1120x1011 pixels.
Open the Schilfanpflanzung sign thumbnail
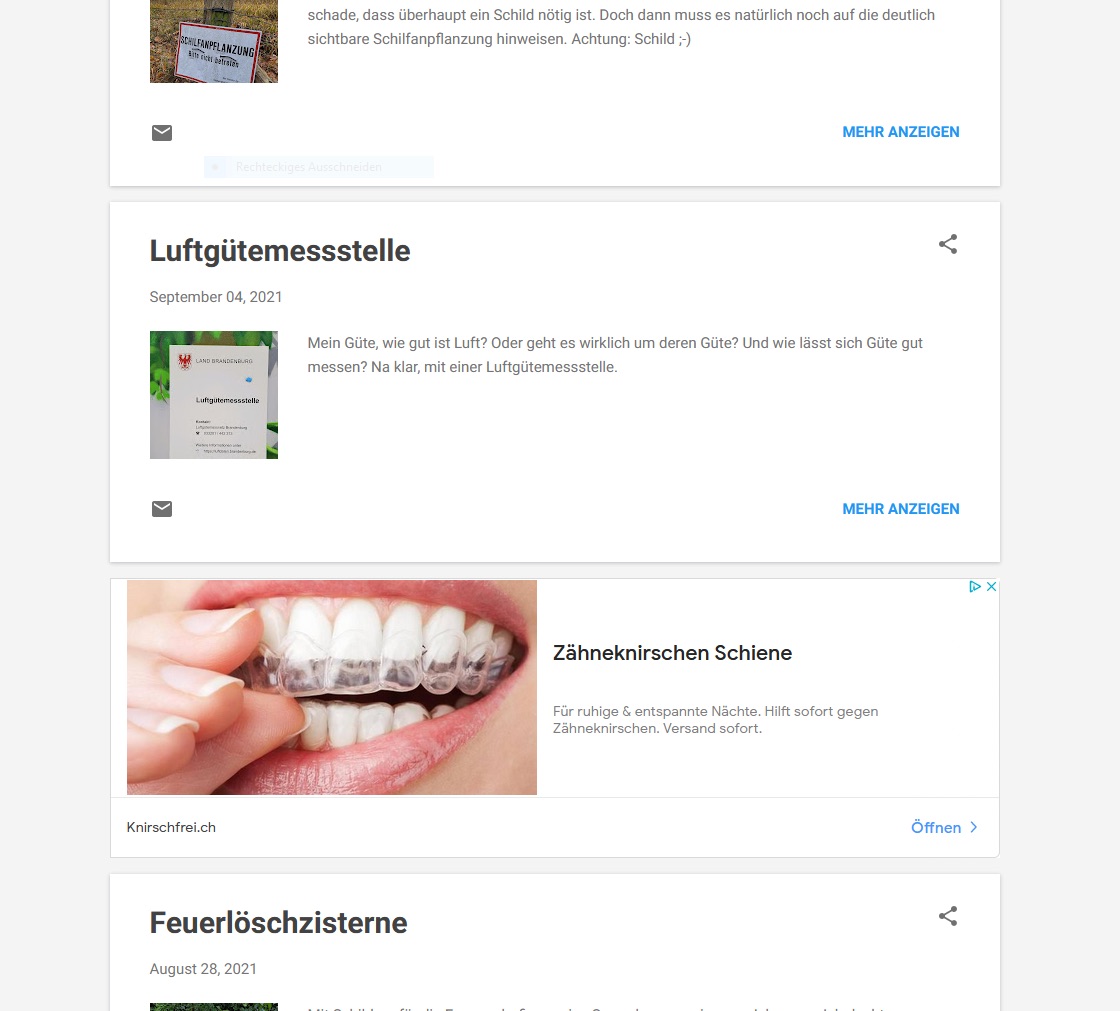(214, 41)
